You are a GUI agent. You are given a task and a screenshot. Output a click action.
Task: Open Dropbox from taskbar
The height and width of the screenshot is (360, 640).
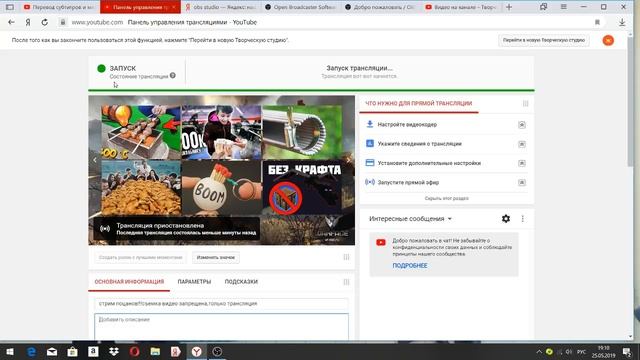[114, 352]
